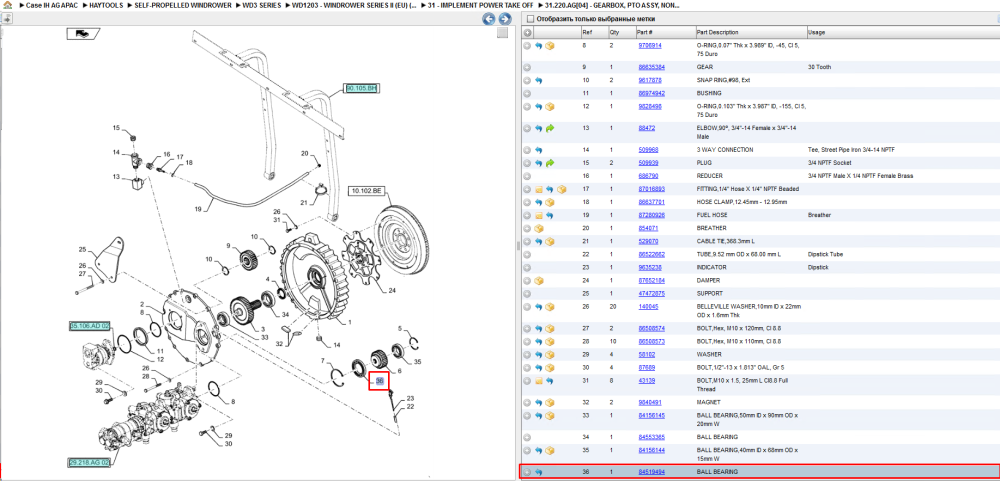
Task: Click the forklift icon at diagram top
Action: pos(82,34)
